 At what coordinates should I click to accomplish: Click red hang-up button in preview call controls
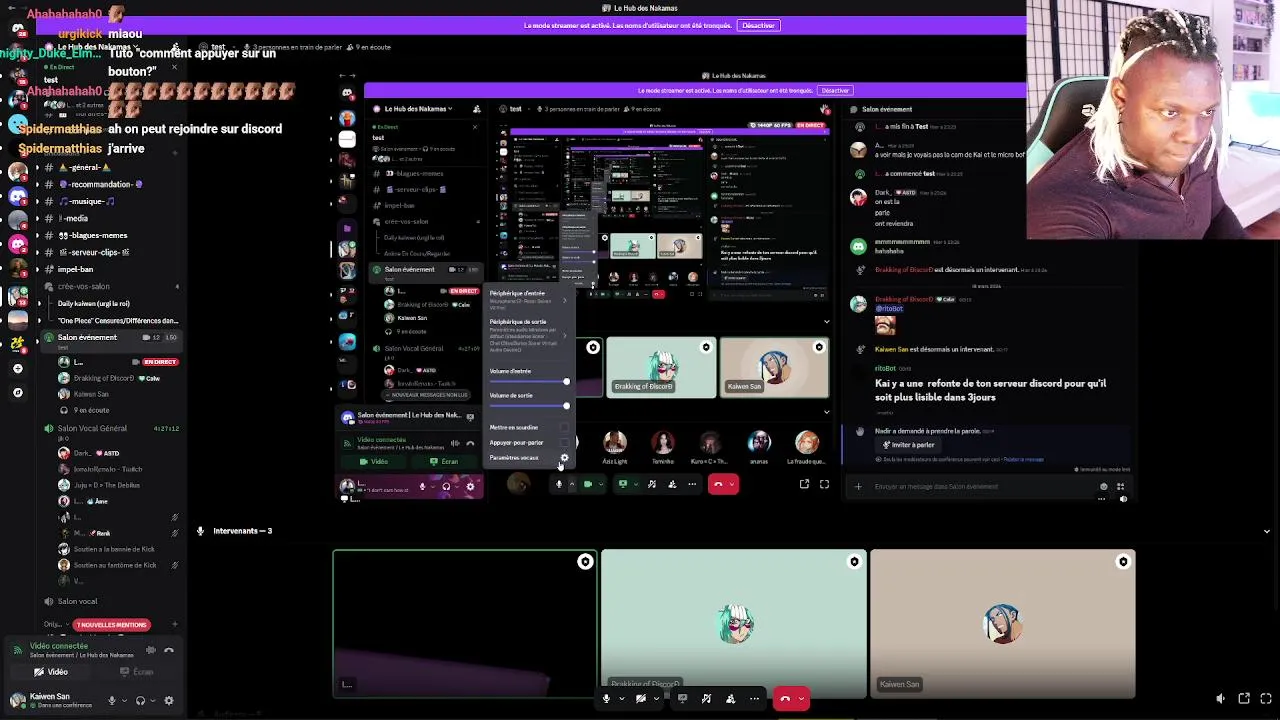[x=718, y=484]
